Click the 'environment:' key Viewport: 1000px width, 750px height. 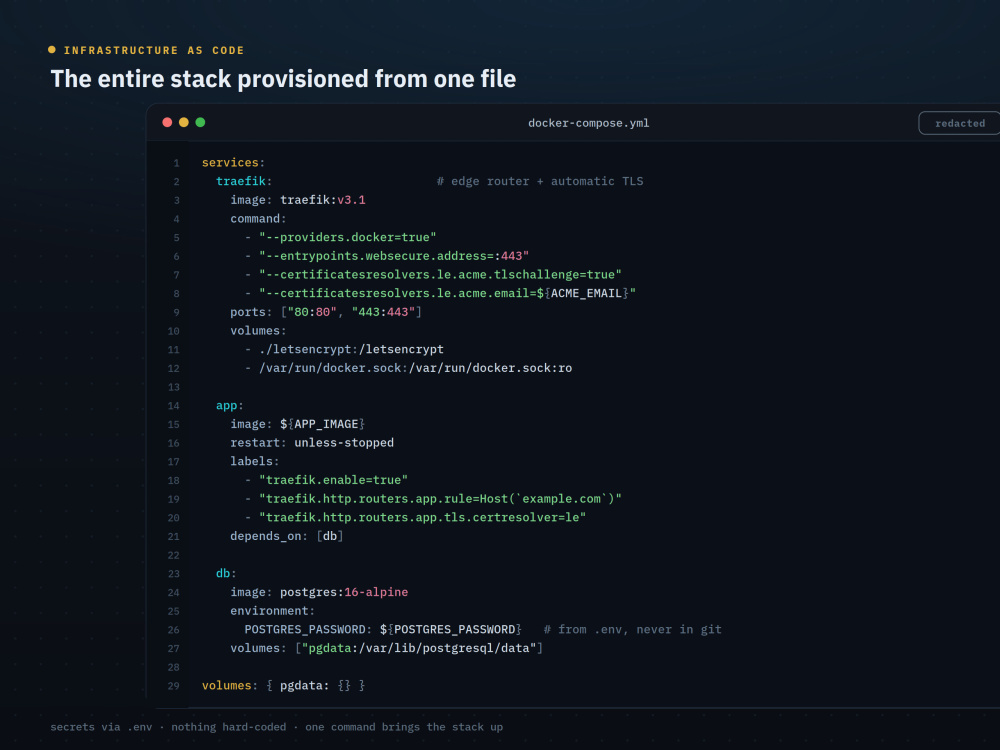[x=272, y=611]
